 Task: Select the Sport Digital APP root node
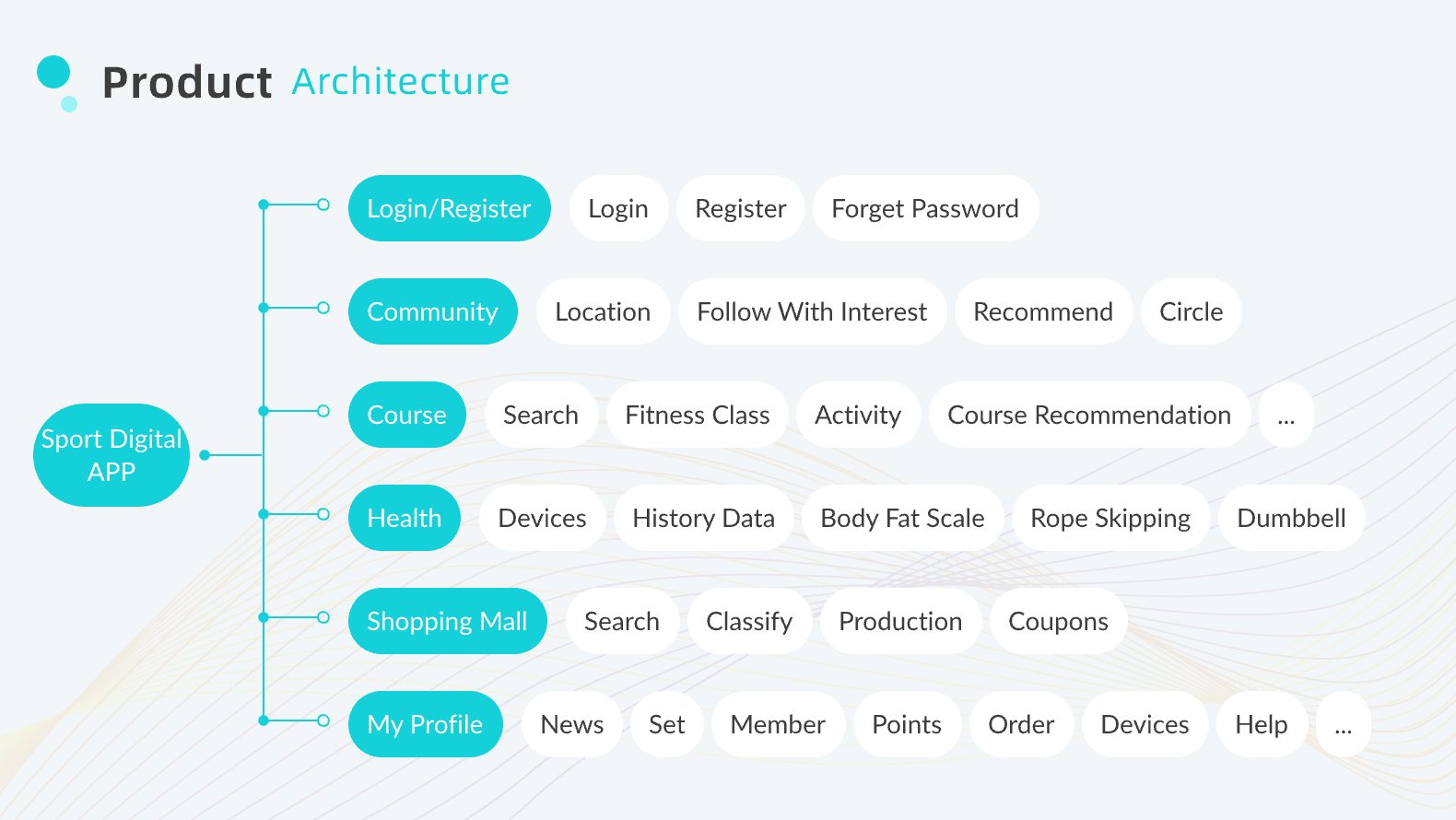[x=112, y=455]
